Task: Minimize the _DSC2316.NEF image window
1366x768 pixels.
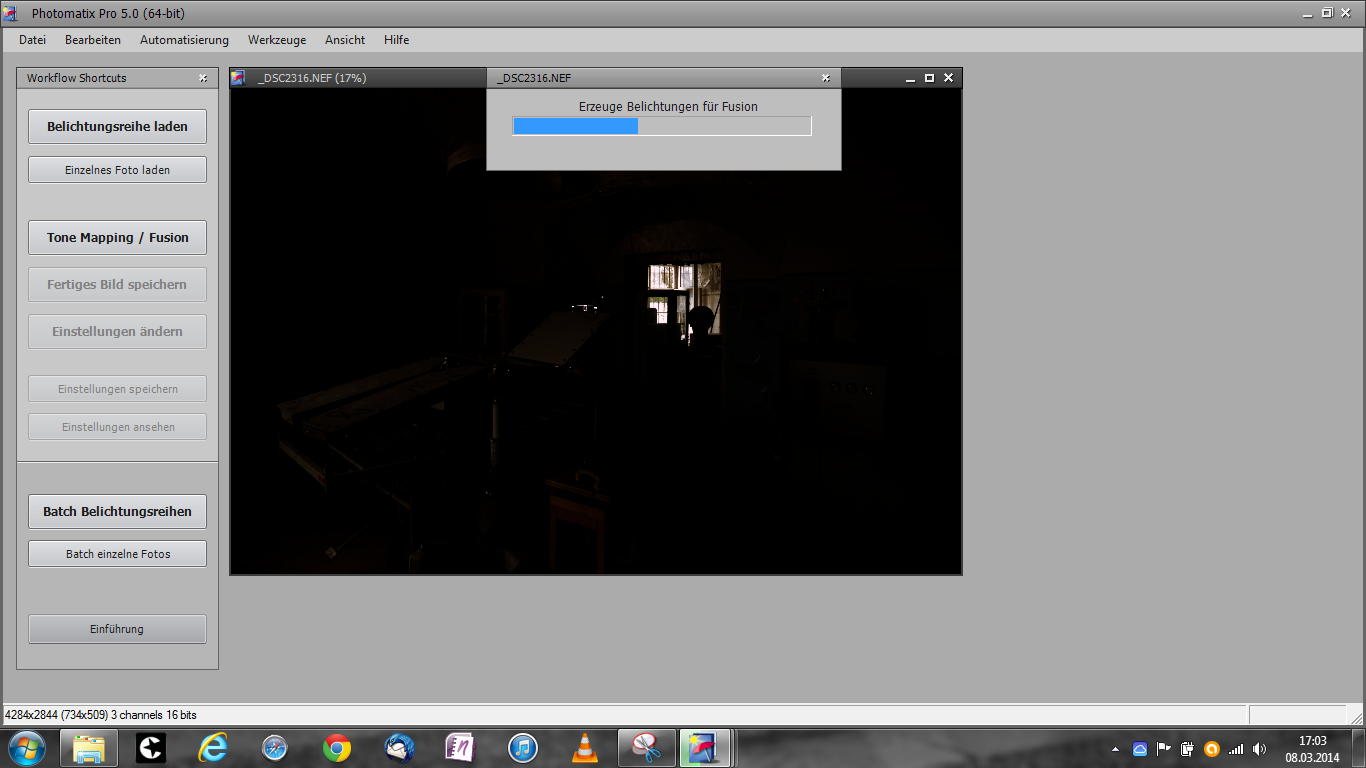Action: coord(910,78)
